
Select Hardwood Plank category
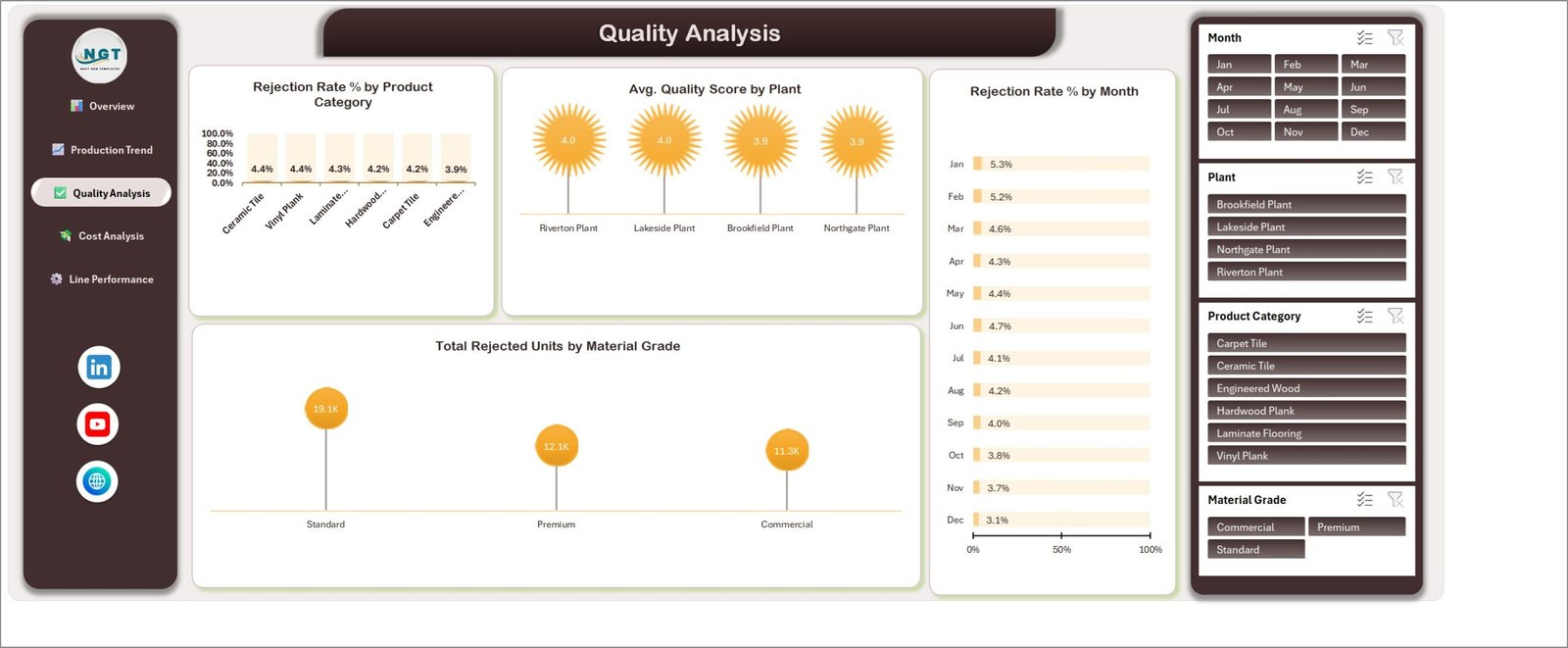tap(1306, 412)
